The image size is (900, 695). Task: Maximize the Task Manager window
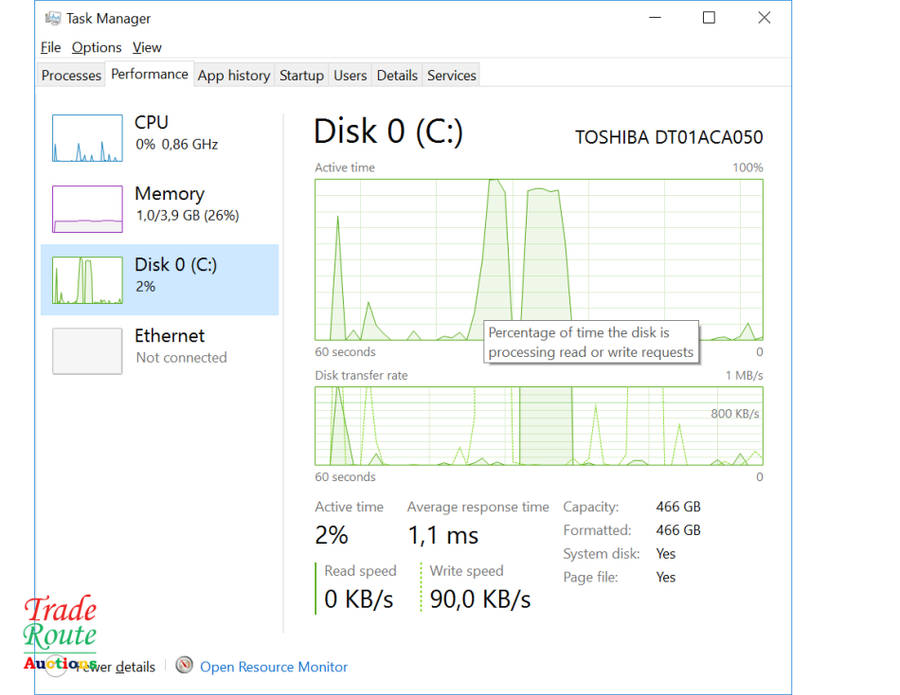(709, 18)
